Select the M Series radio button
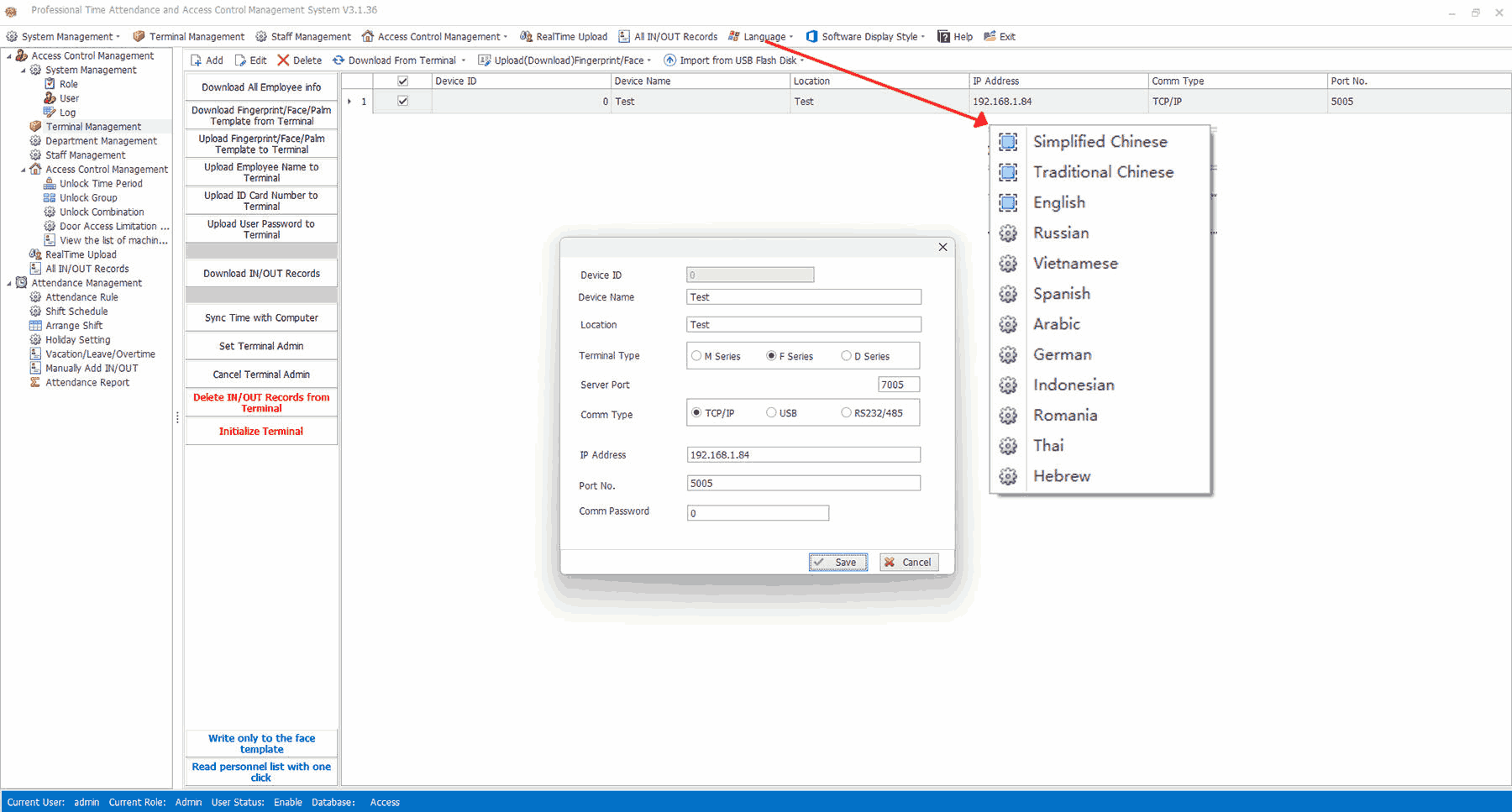The width and height of the screenshot is (1512, 812). click(x=696, y=356)
